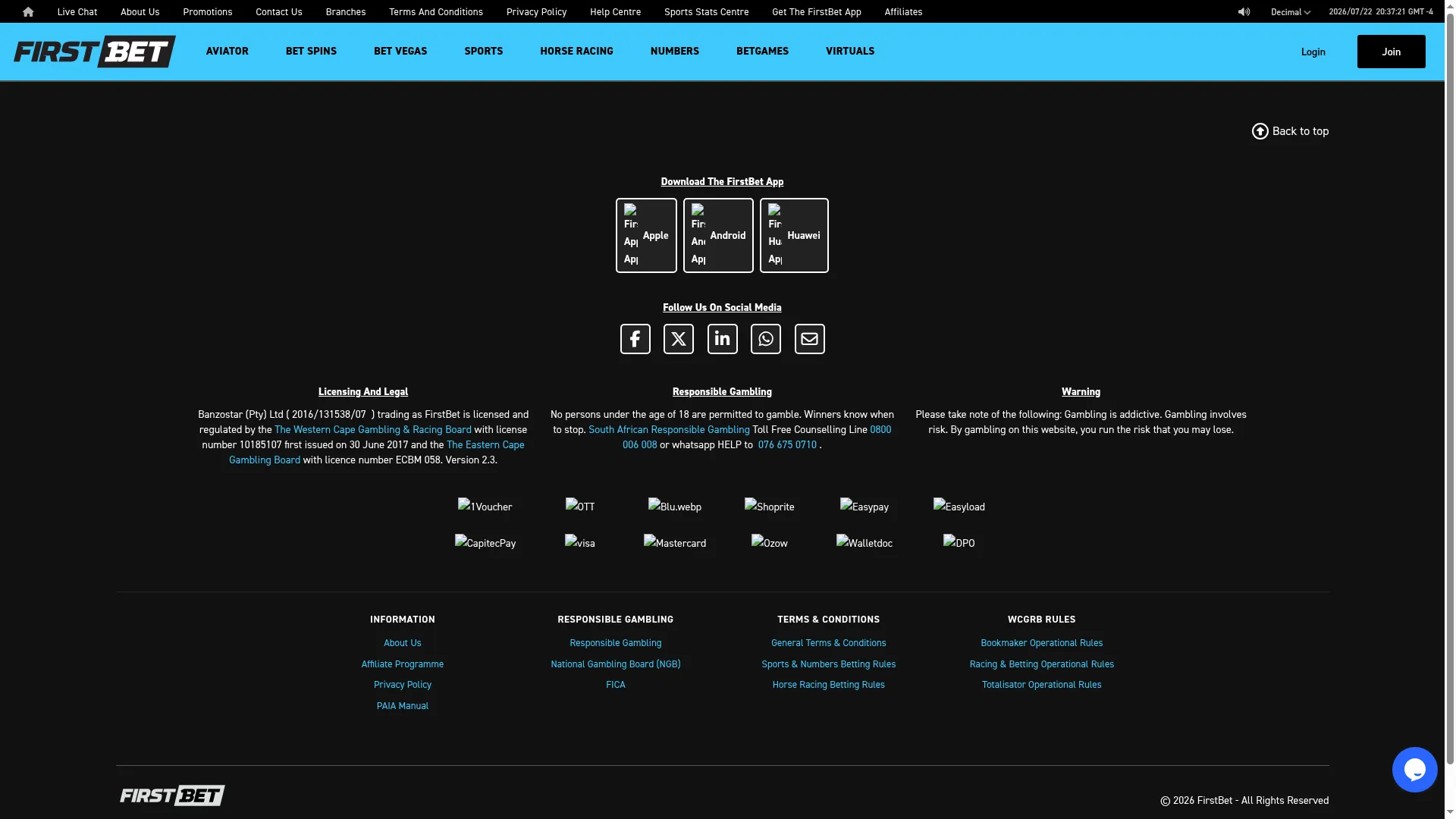Open Racing & Betting Operational Rules
Screen dimensions: 1456x819
point(1042,664)
